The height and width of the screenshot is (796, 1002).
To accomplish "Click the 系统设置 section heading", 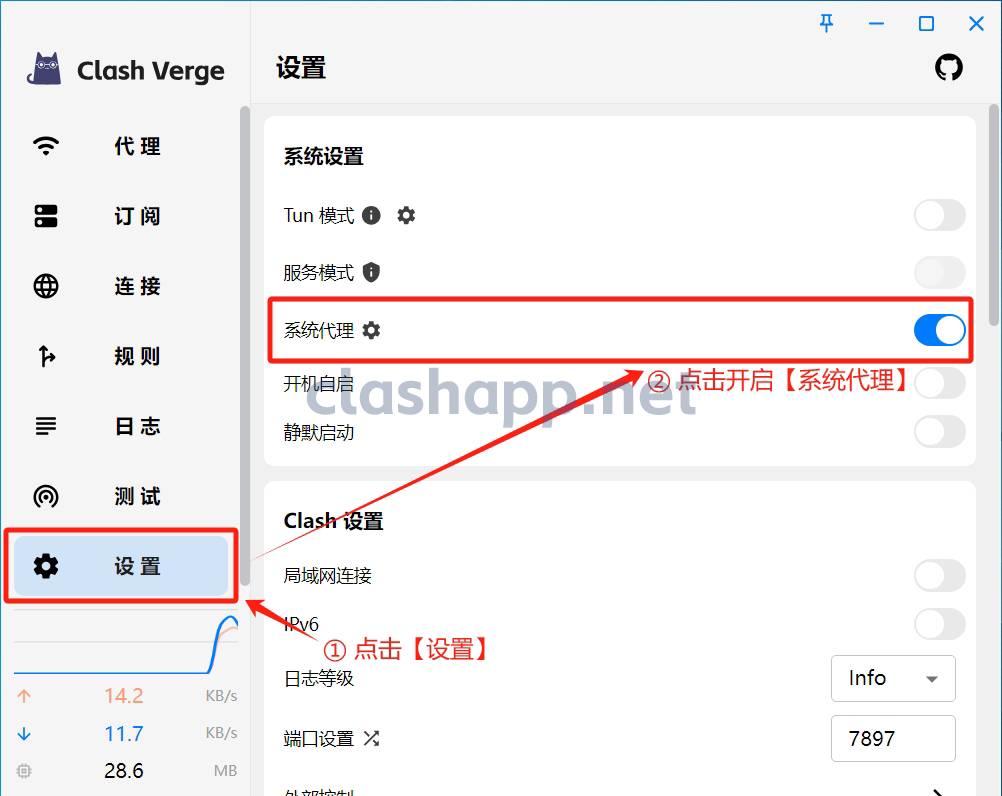I will 323,157.
